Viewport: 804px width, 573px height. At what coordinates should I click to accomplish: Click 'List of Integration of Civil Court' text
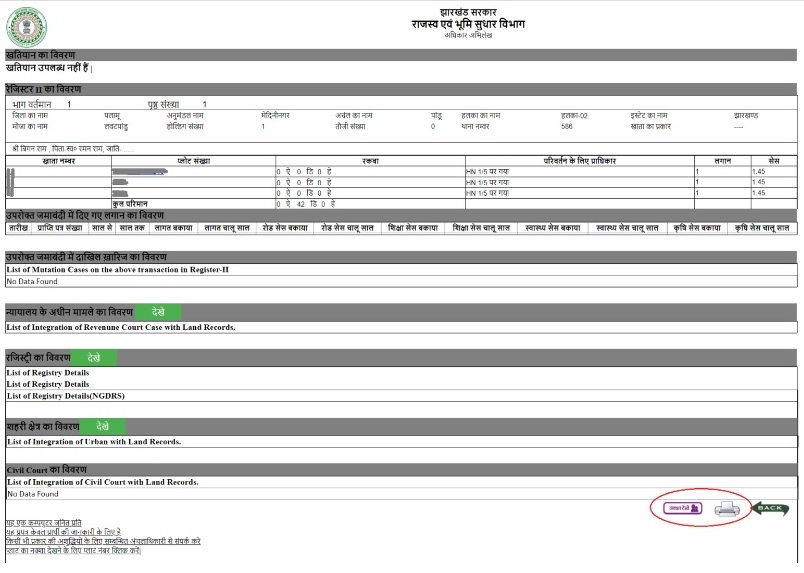point(103,482)
